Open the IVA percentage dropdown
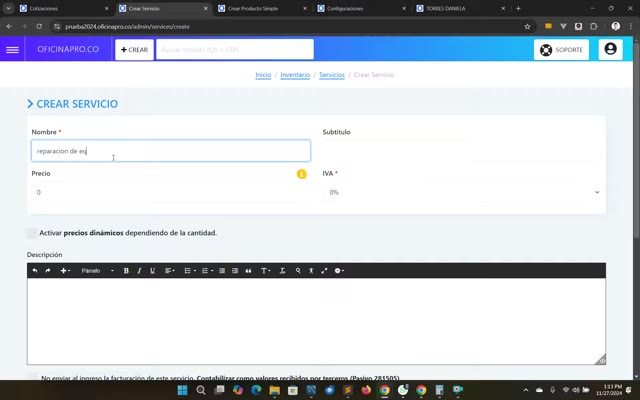 click(462, 192)
